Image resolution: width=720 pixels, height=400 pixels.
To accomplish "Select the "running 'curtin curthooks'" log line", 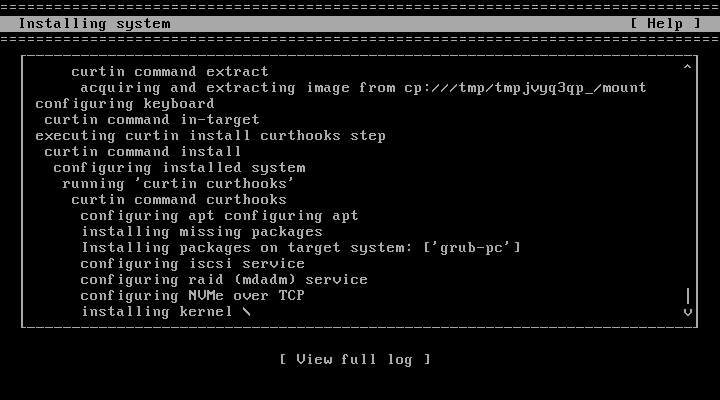I will tap(178, 184).
